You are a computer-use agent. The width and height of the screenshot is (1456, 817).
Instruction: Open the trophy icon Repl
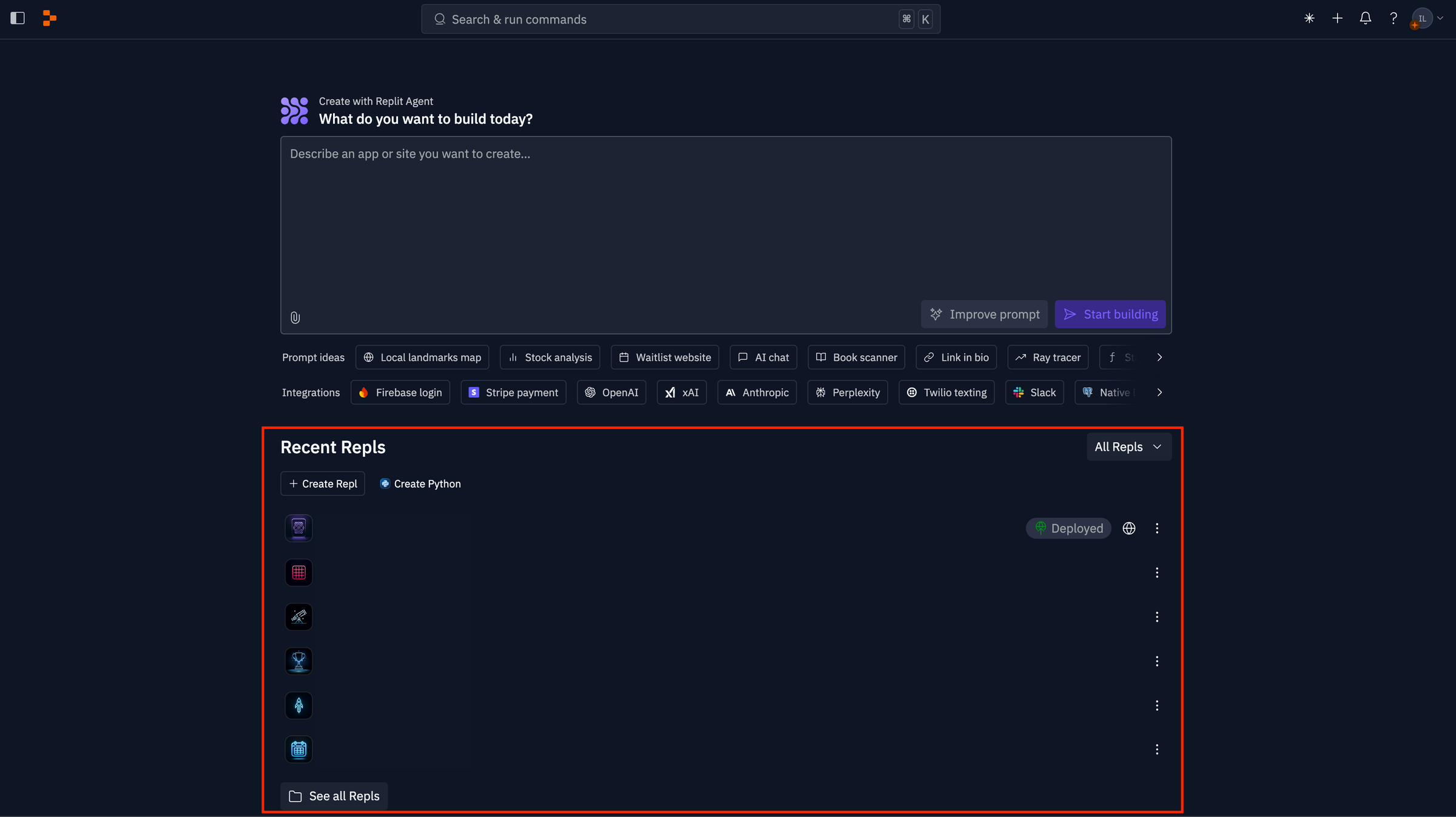click(x=298, y=661)
